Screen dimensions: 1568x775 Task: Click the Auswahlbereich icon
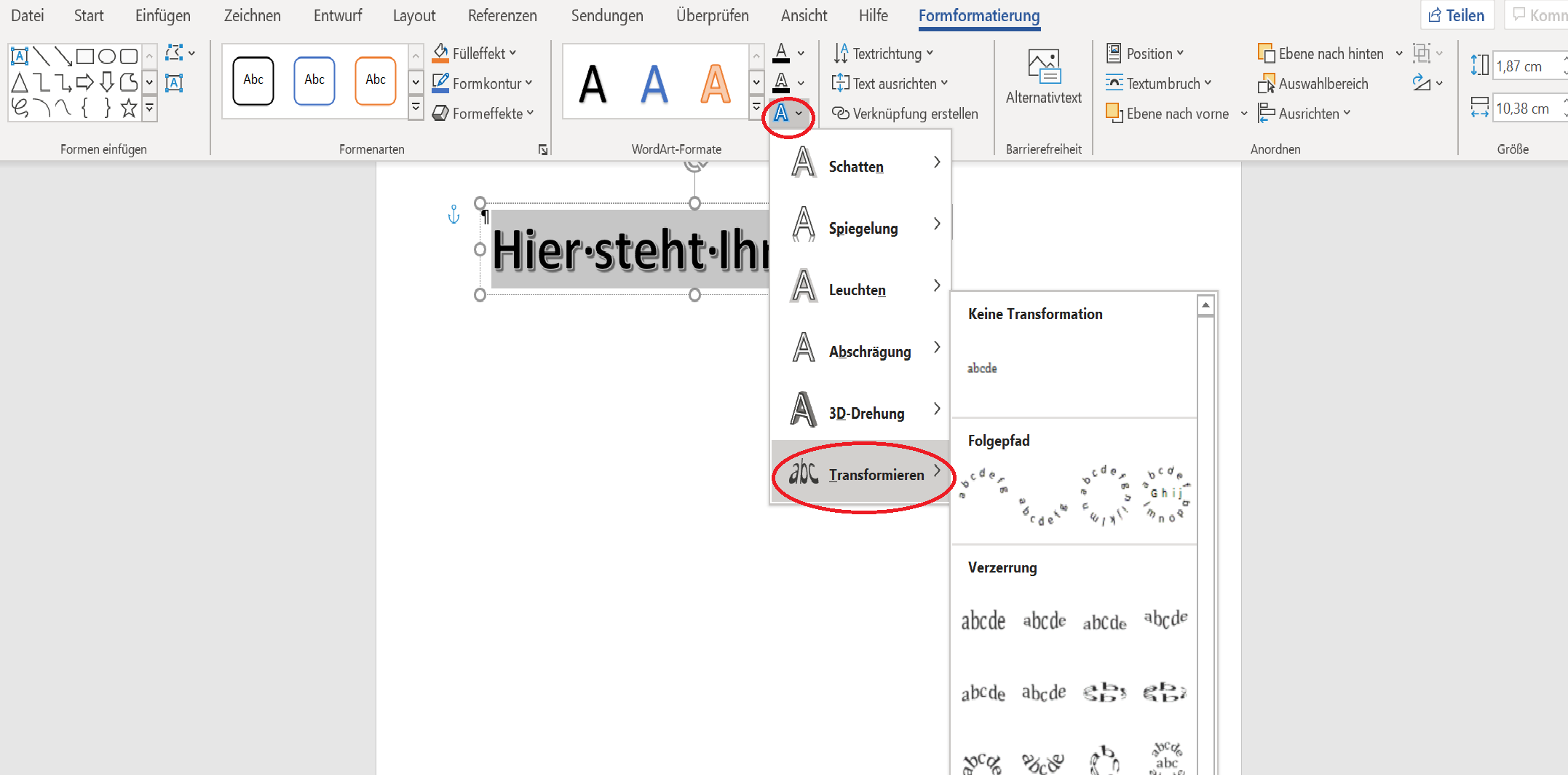pos(1266,84)
